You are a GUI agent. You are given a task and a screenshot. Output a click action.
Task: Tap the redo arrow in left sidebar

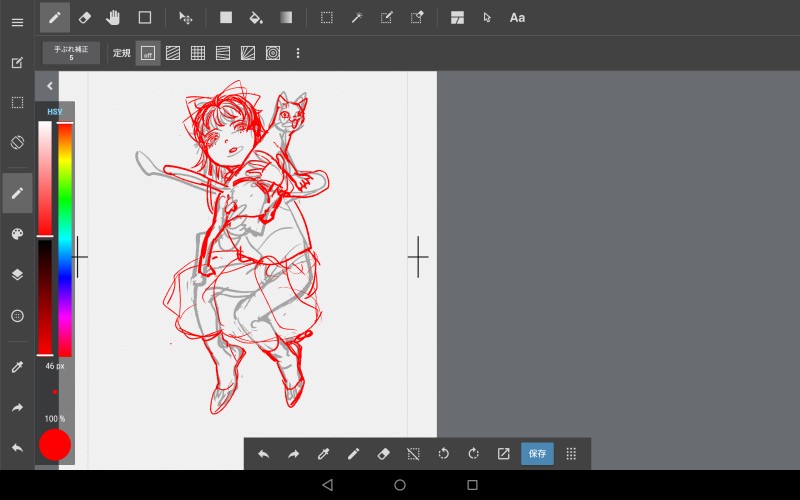tap(17, 408)
